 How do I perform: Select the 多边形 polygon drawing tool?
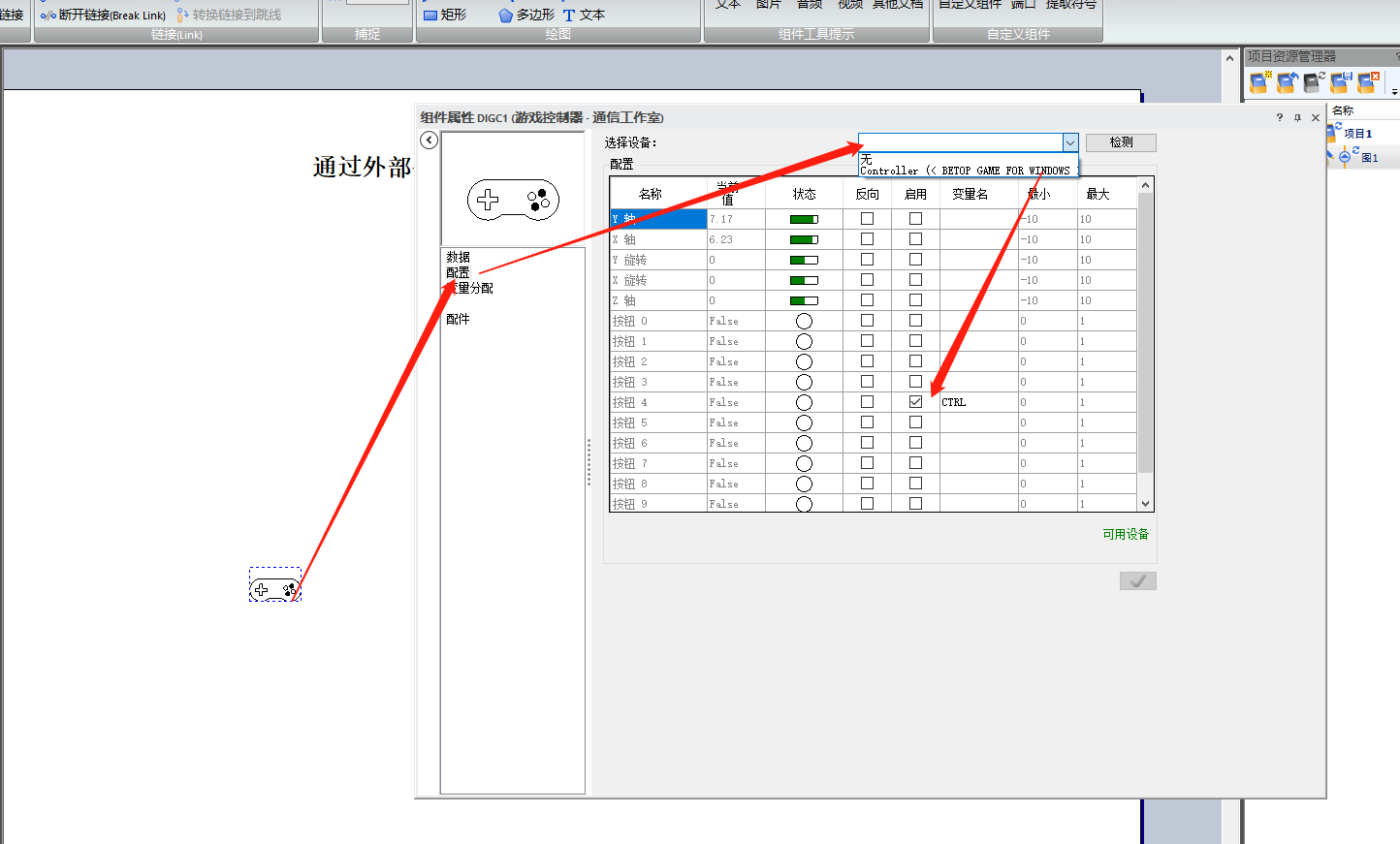pos(526,15)
